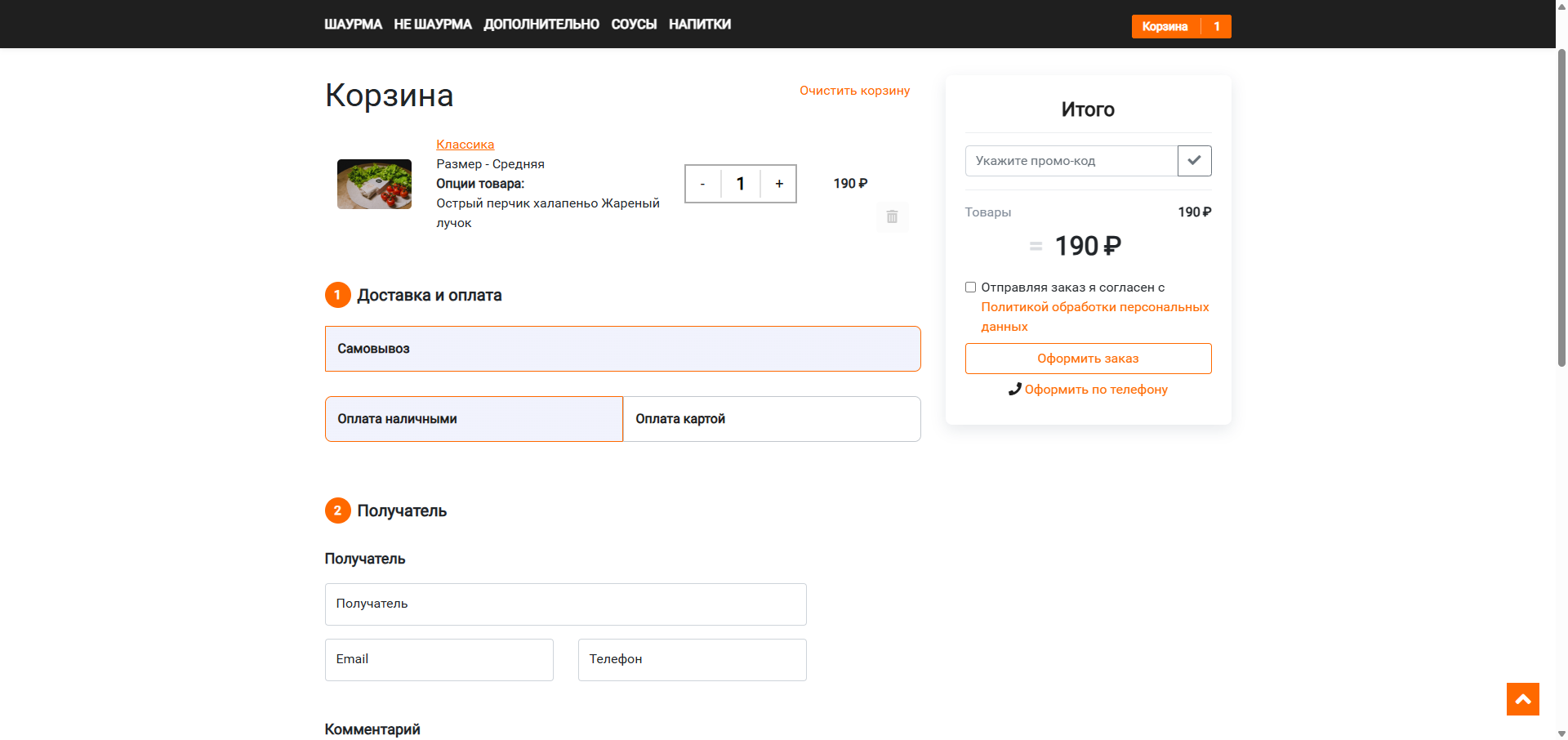Image resolution: width=1568 pixels, height=740 pixels.
Task: Click the Размер - Средняя text
Action: point(490,164)
